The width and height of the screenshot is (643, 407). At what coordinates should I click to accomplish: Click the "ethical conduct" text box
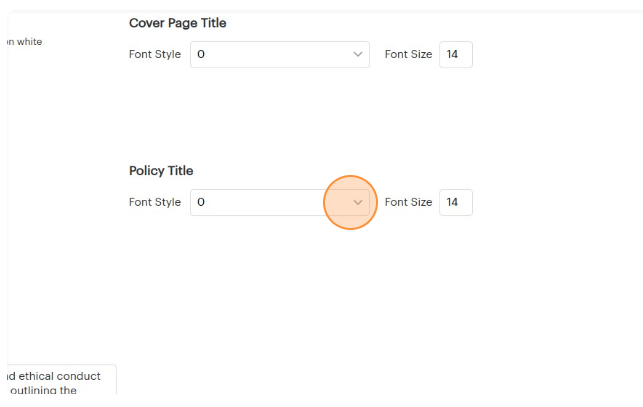point(58,377)
